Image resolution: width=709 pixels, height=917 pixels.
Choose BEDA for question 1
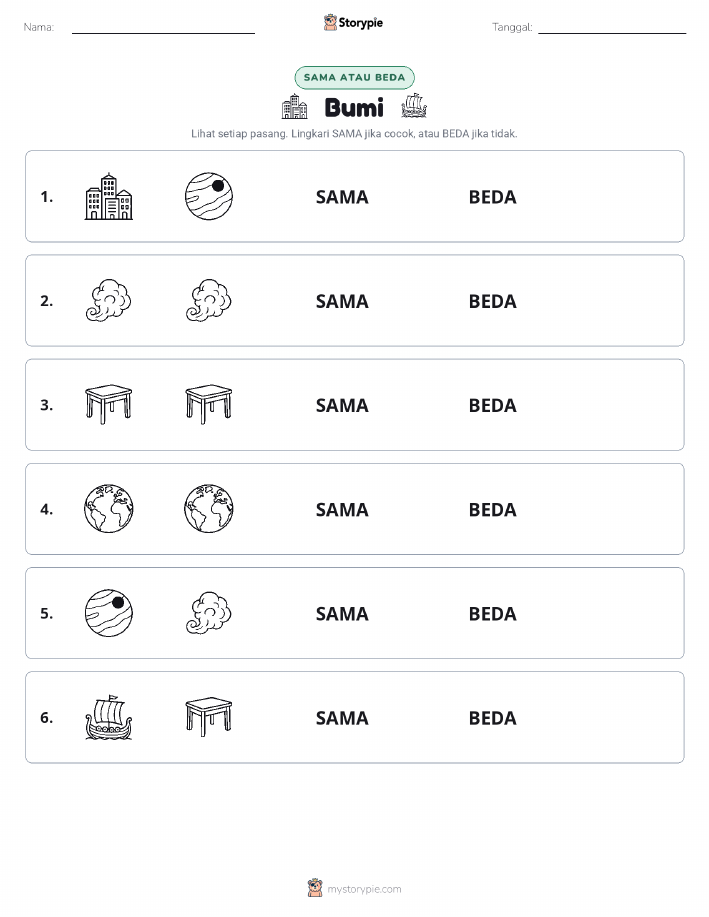493,197
